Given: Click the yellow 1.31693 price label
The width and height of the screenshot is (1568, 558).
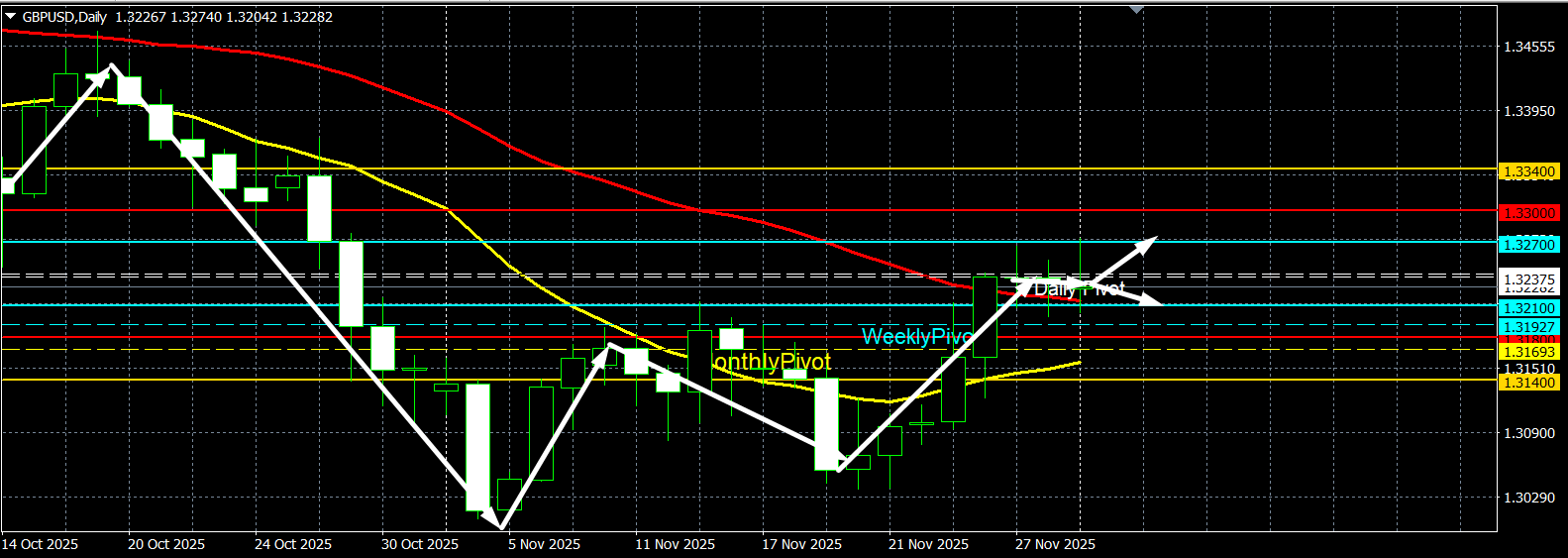Looking at the screenshot, I should pos(1529,352).
